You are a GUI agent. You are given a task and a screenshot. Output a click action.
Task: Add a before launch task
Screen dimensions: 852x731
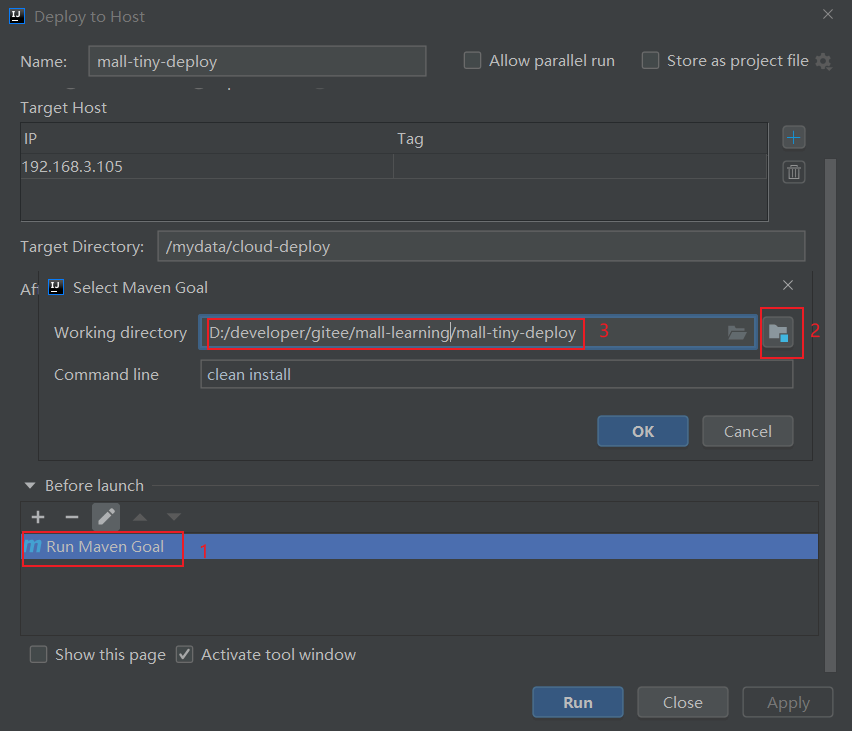(38, 517)
